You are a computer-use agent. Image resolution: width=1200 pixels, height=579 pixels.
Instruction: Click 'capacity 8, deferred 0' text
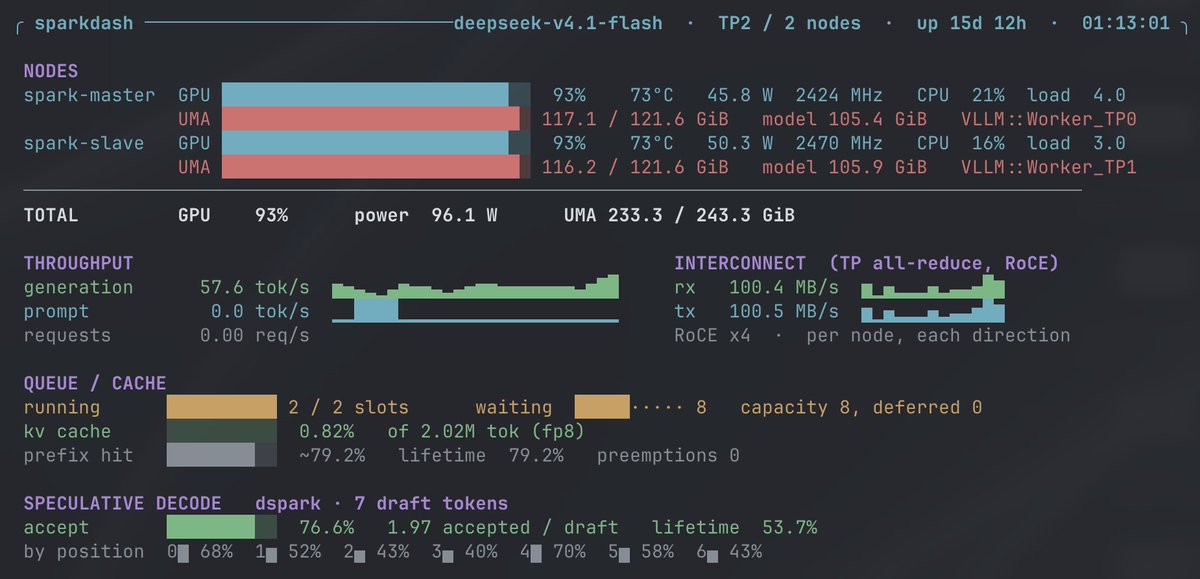point(861,408)
